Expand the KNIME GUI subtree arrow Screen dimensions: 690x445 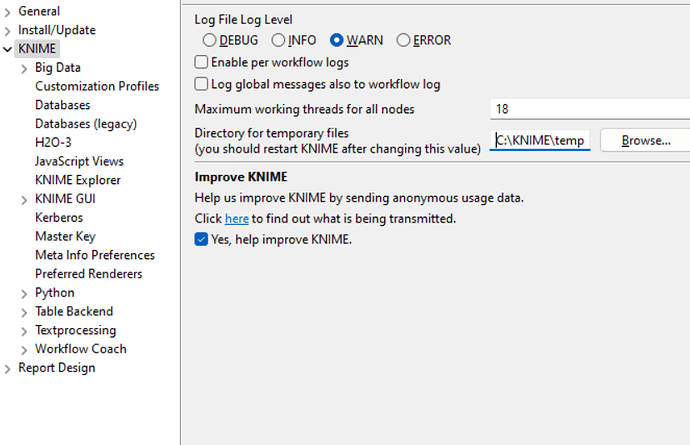25,199
